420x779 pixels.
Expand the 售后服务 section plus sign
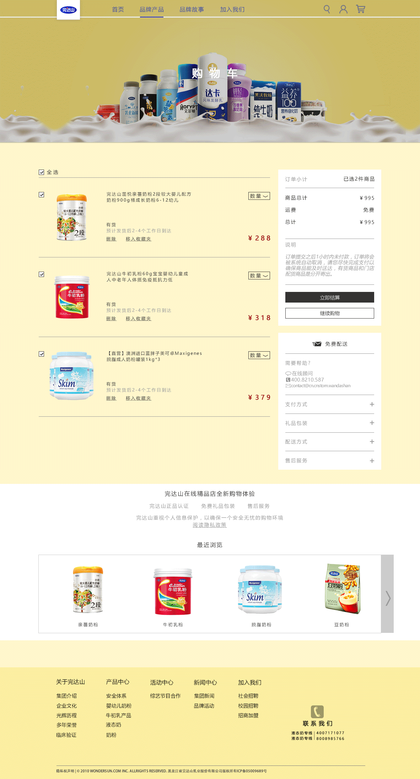(x=372, y=461)
